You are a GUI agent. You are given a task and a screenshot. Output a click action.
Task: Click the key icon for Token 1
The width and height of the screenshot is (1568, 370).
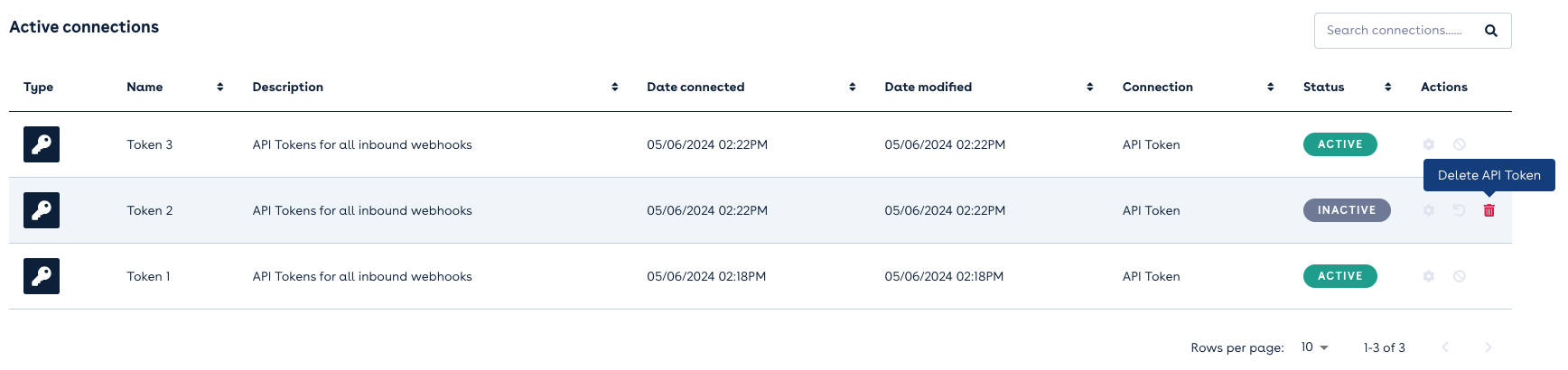coord(42,276)
